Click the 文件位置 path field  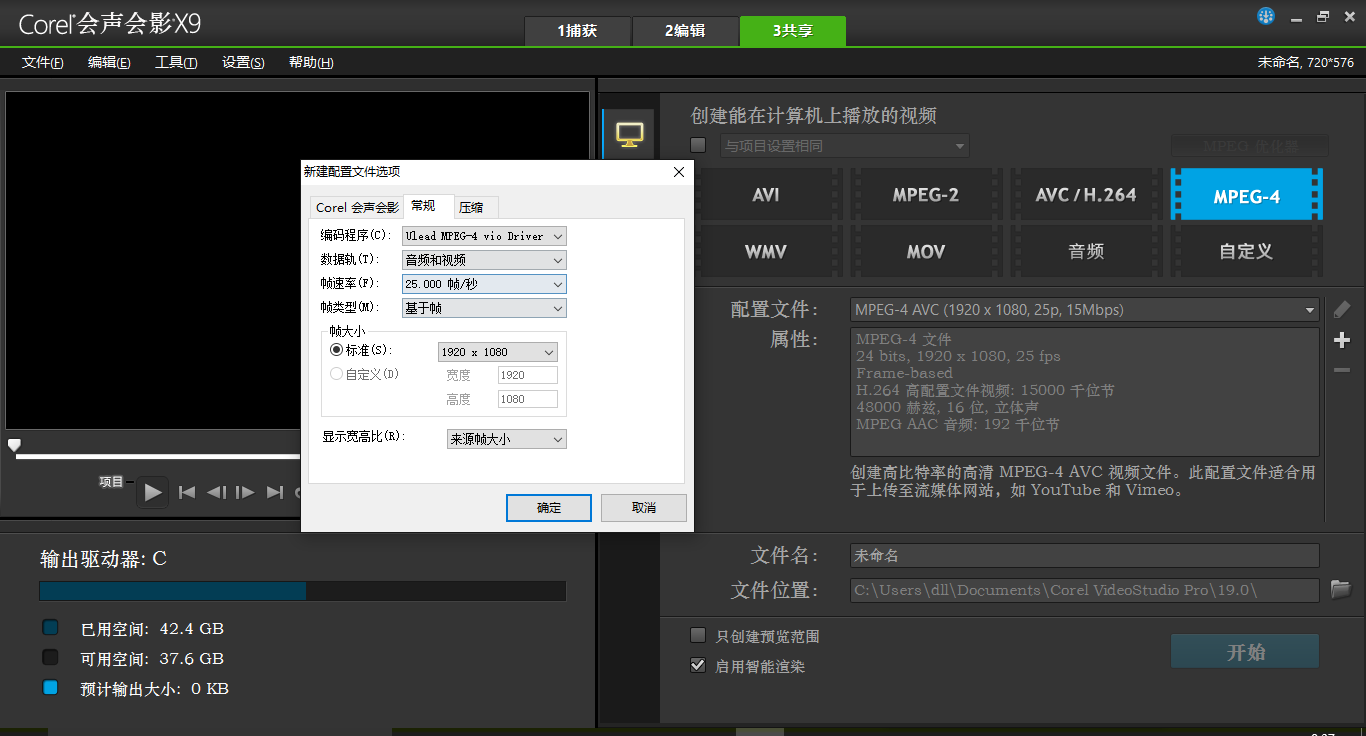point(1085,590)
